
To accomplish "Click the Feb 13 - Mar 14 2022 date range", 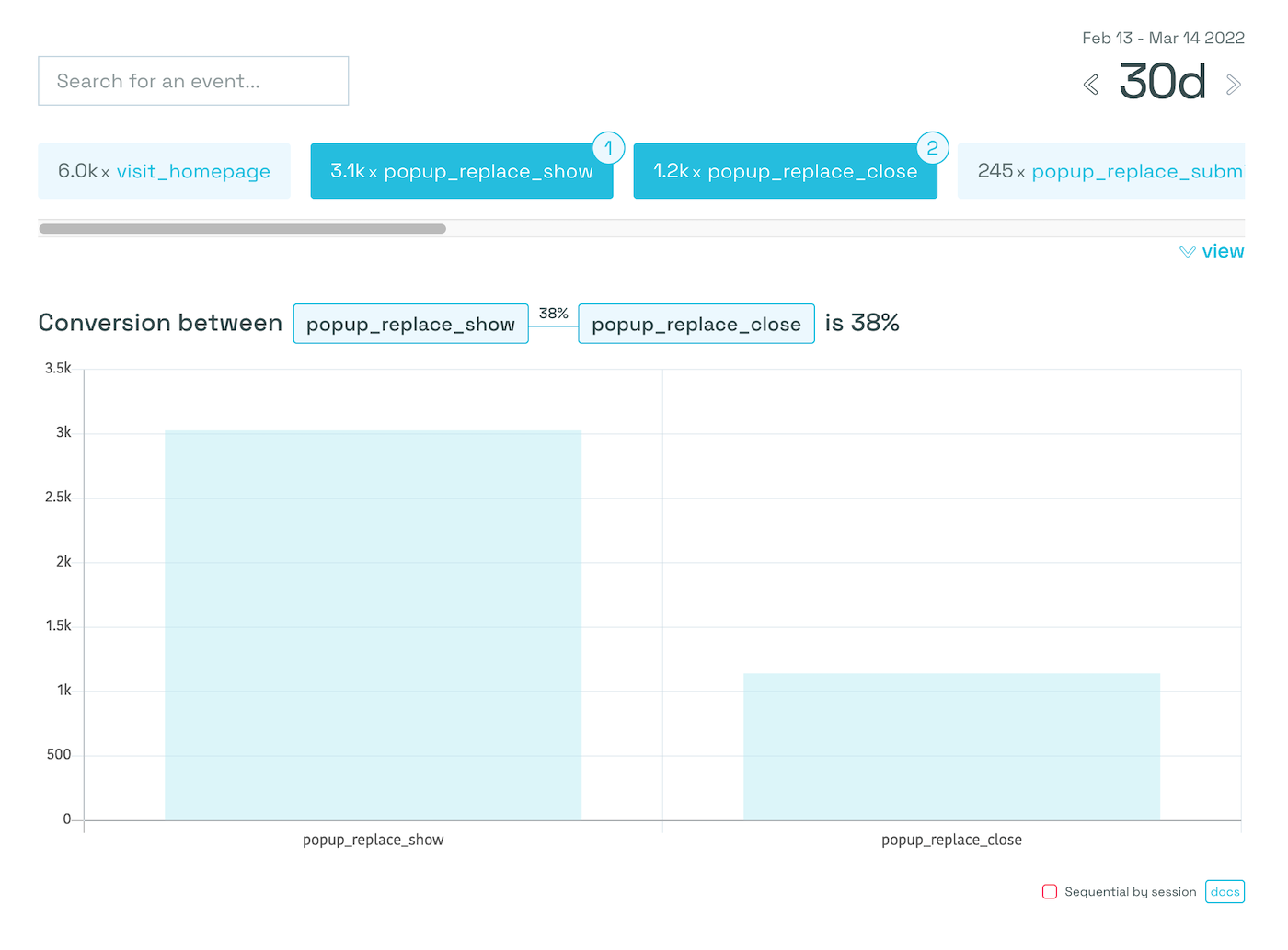I will tap(1163, 38).
